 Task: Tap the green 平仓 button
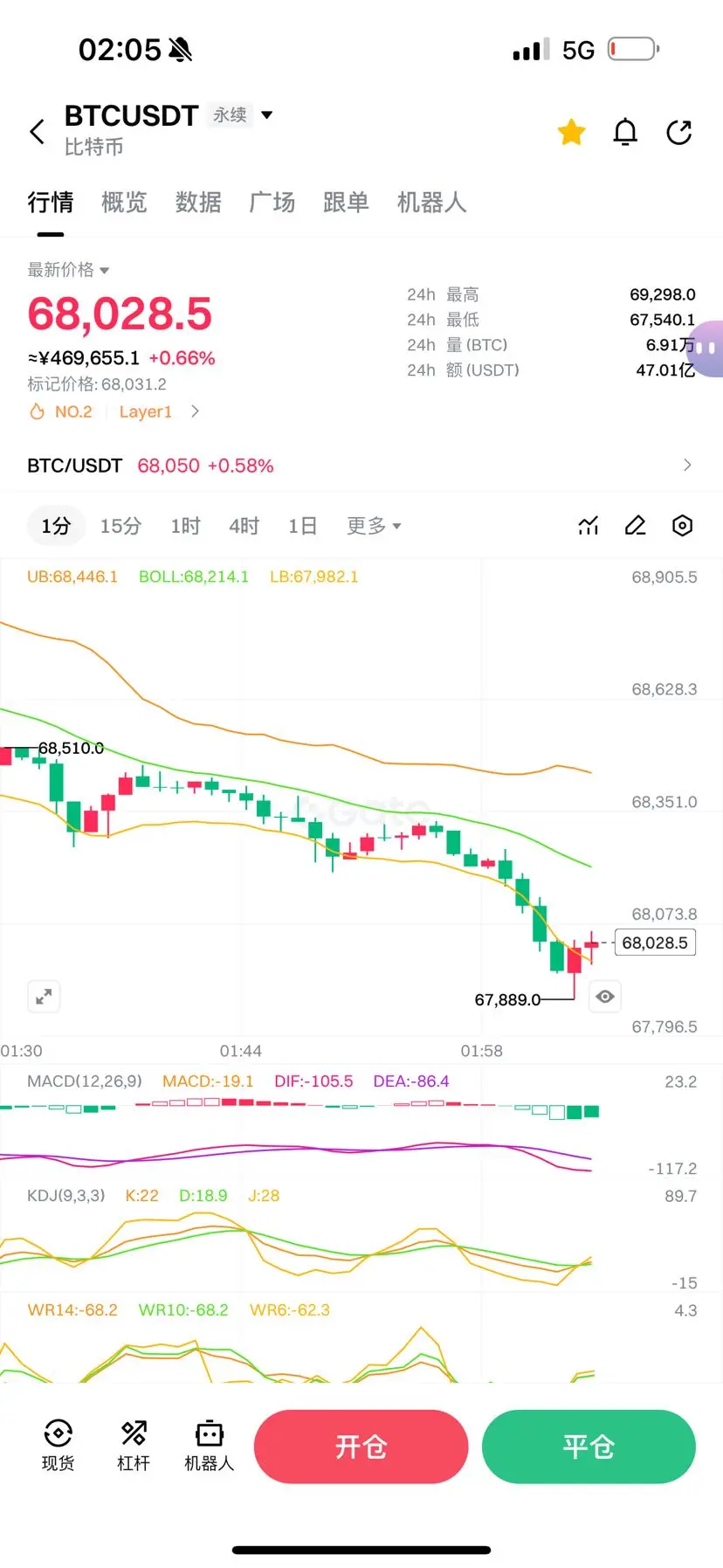pos(589,1447)
